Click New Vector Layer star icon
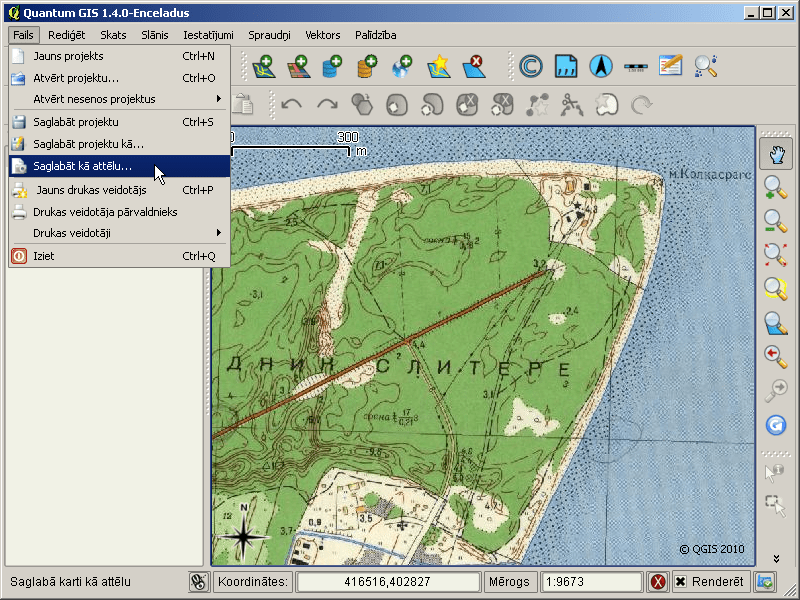 coord(439,66)
